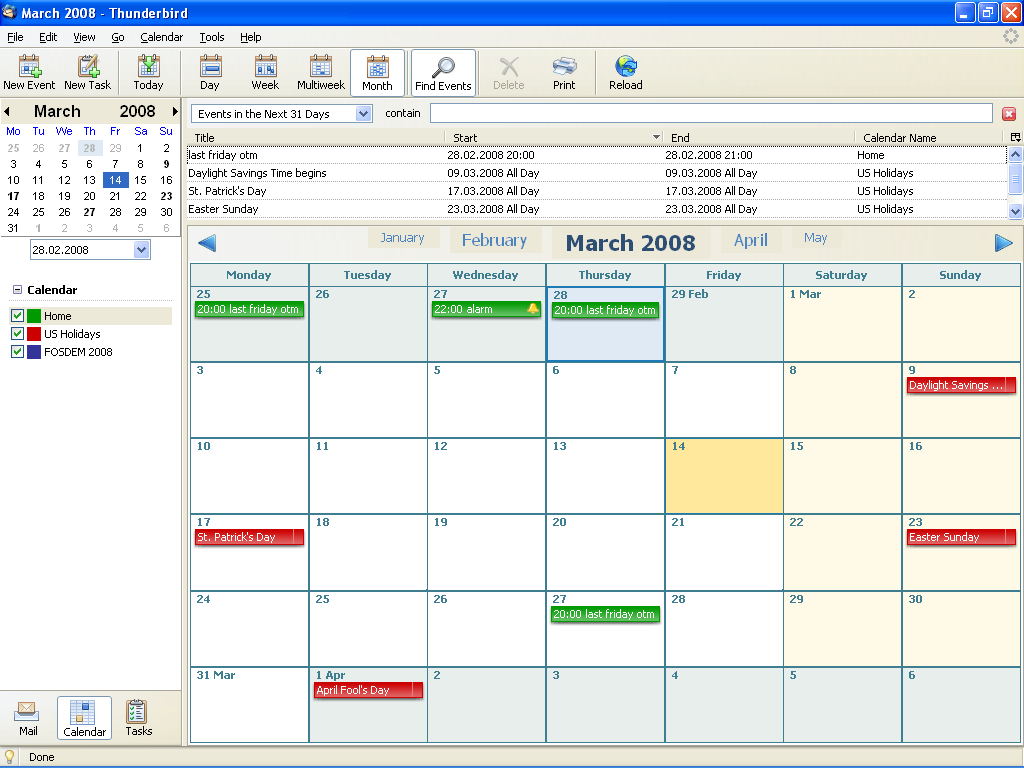The image size is (1024, 768).
Task: Select the February month tab
Action: (x=494, y=240)
